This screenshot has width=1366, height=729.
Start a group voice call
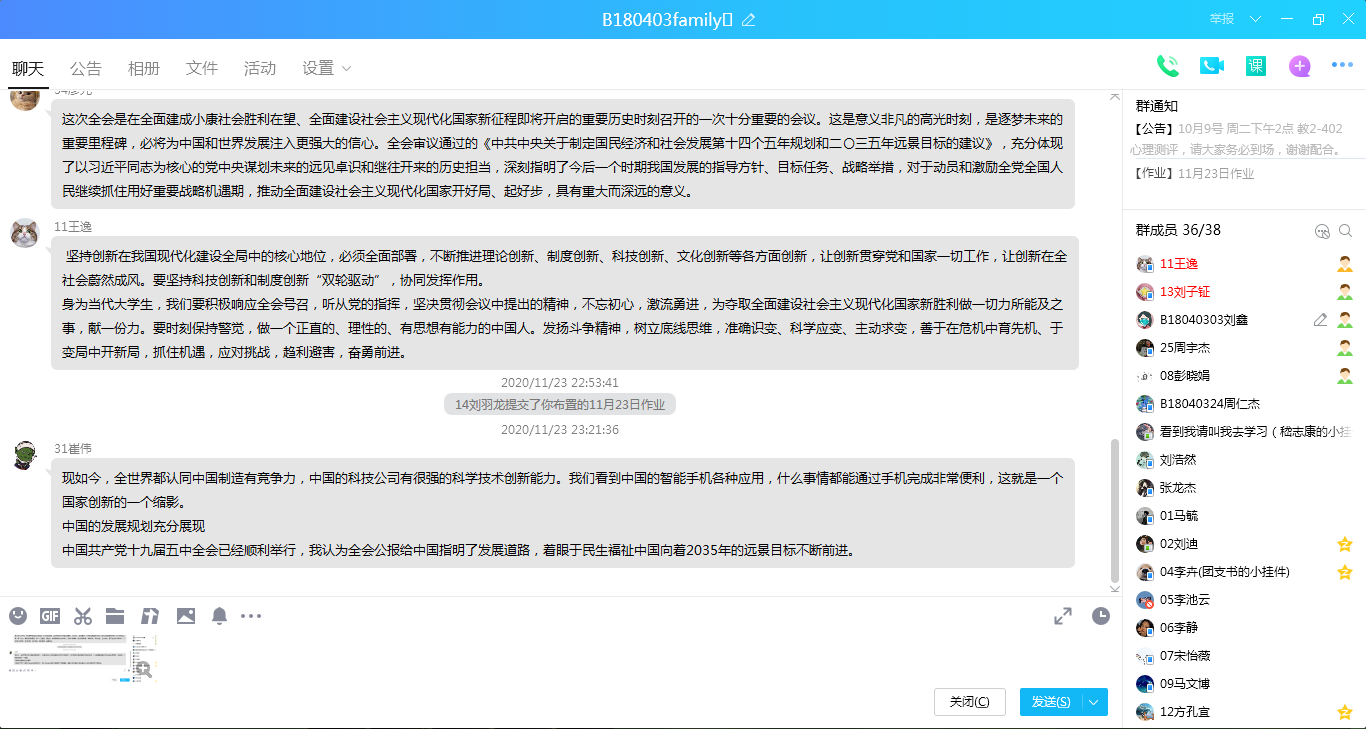coord(1167,66)
